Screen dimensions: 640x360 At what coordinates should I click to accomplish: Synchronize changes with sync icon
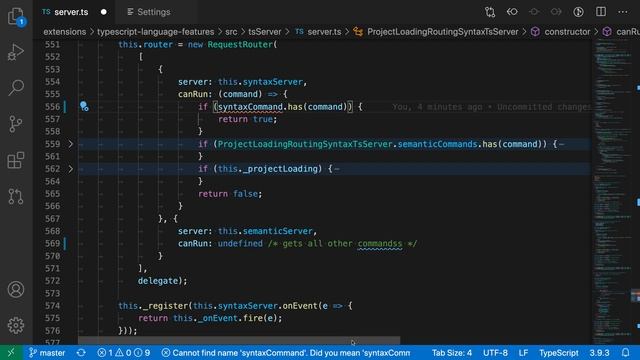(x=81, y=353)
